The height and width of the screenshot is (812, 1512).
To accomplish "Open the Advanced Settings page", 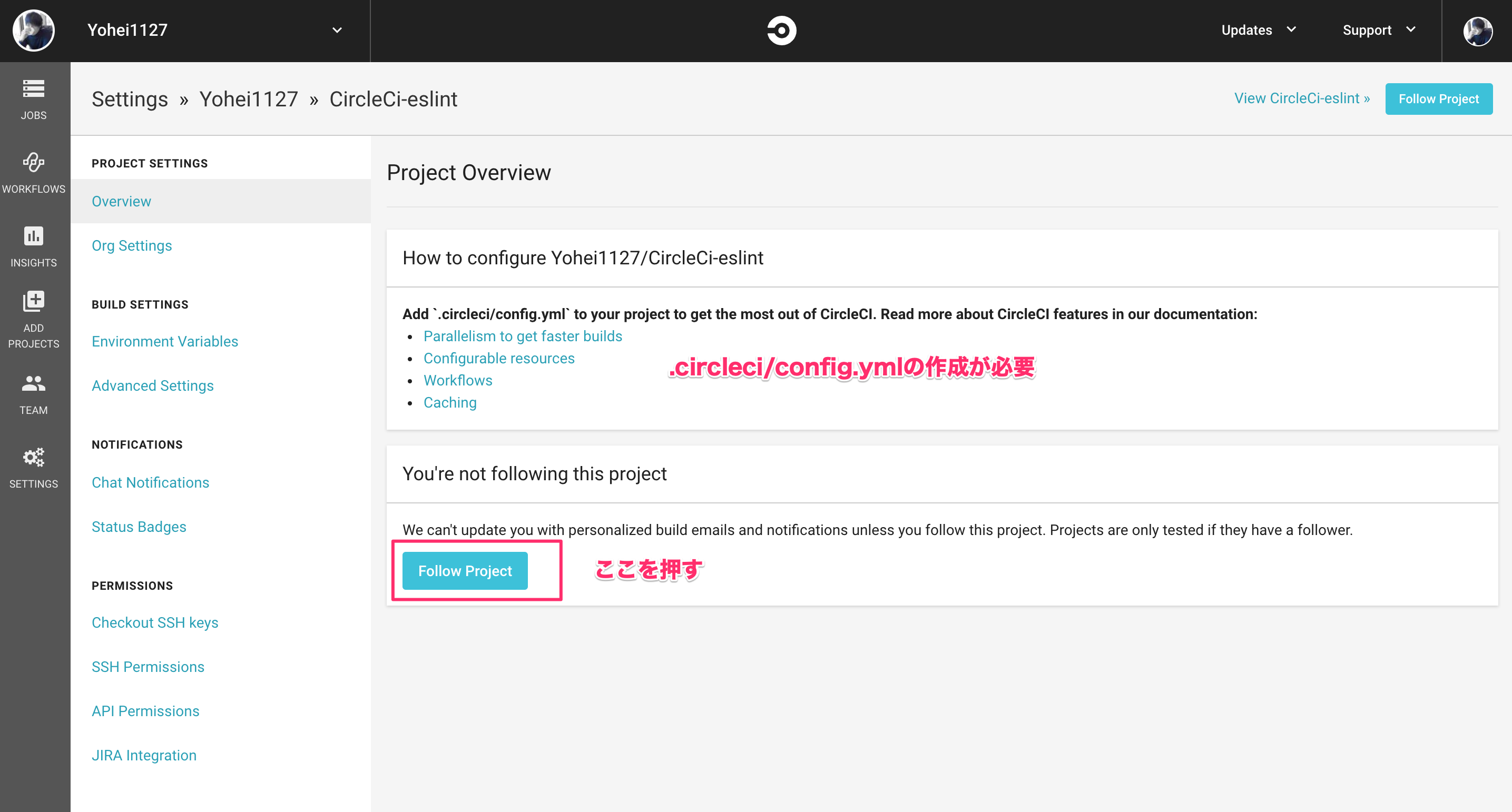I will point(153,385).
